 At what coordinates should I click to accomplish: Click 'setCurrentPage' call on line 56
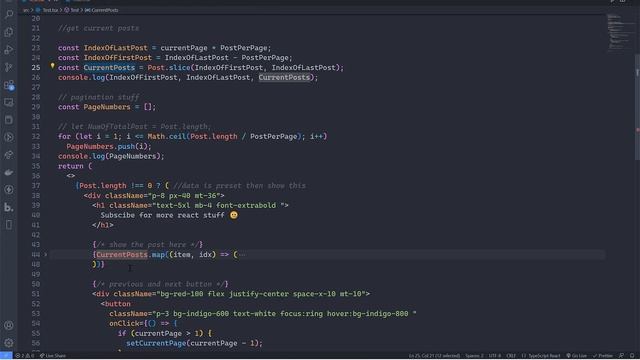pyautogui.click(x=156, y=343)
